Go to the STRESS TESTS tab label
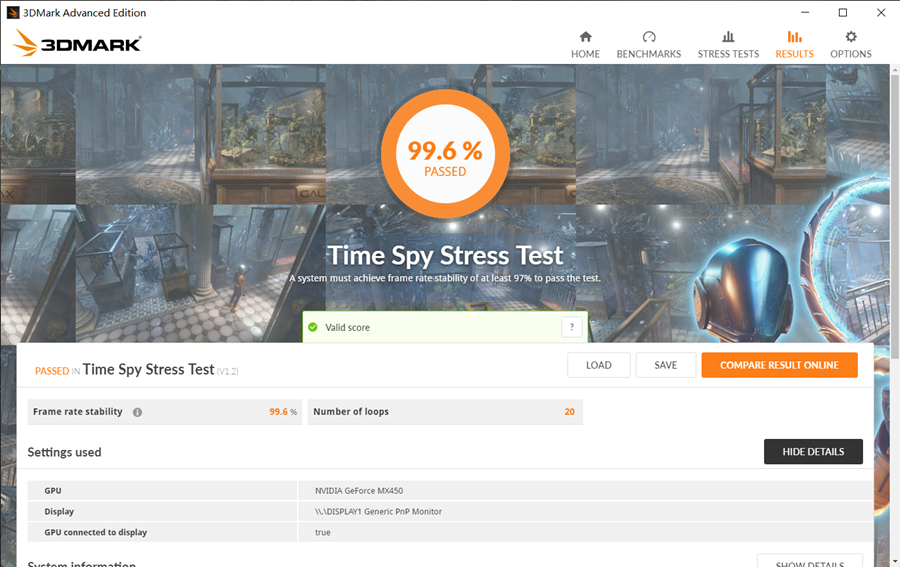This screenshot has width=900, height=567. (x=728, y=54)
